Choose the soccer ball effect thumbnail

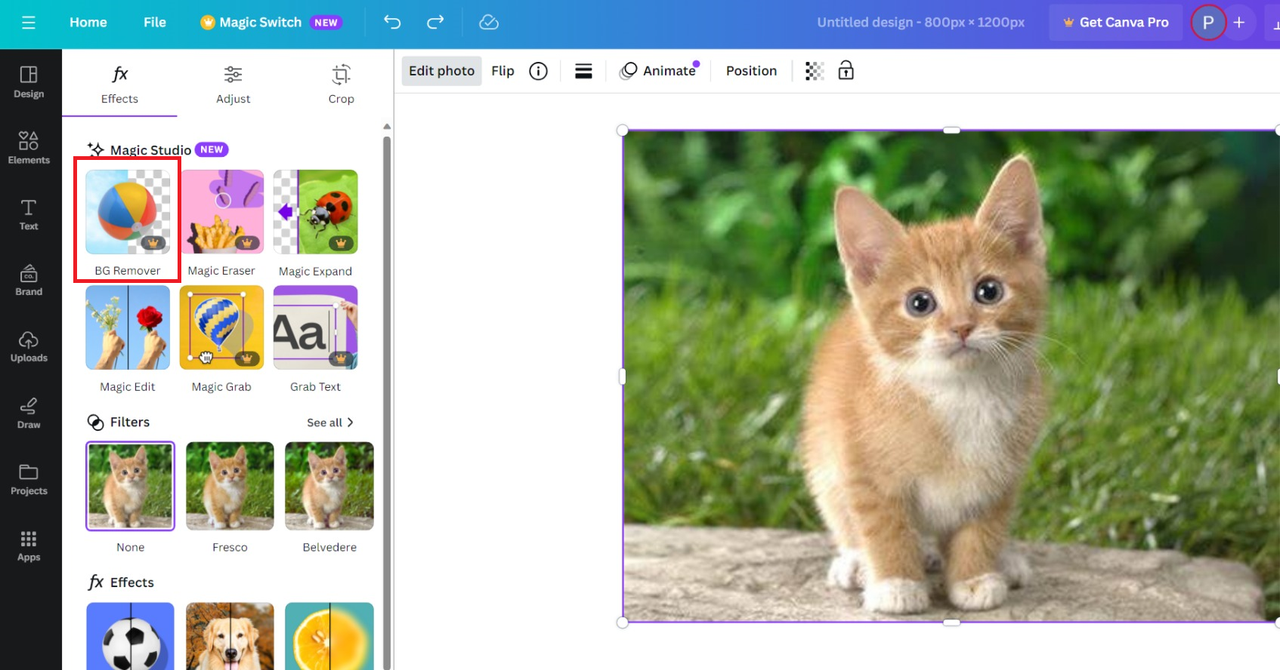tap(130, 636)
